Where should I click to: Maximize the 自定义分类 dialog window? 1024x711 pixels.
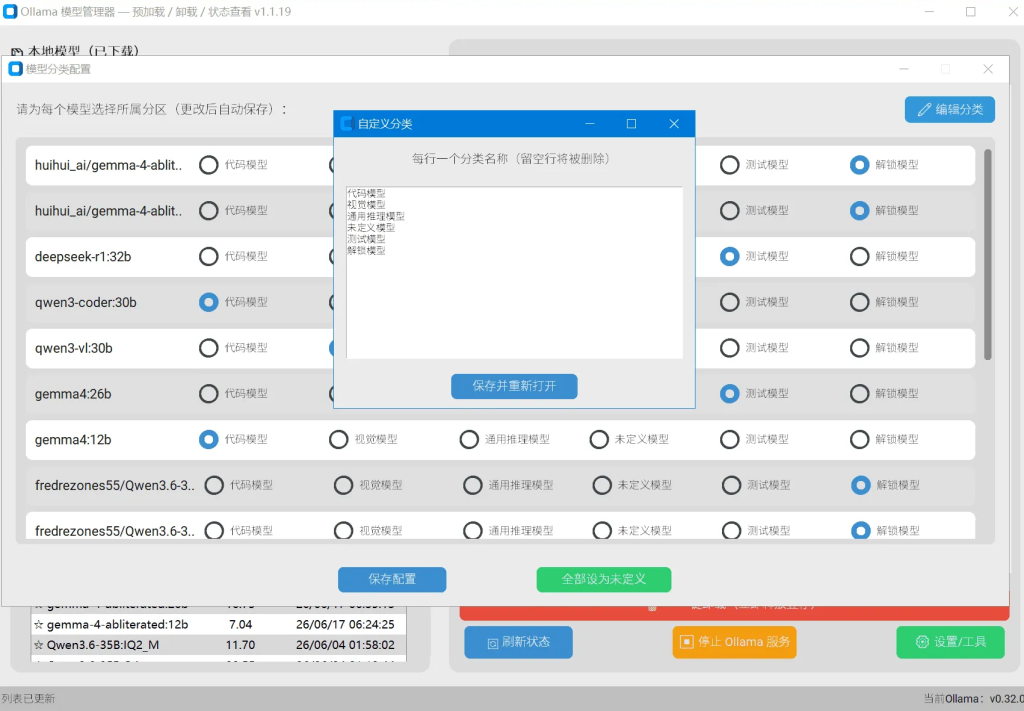(631, 124)
